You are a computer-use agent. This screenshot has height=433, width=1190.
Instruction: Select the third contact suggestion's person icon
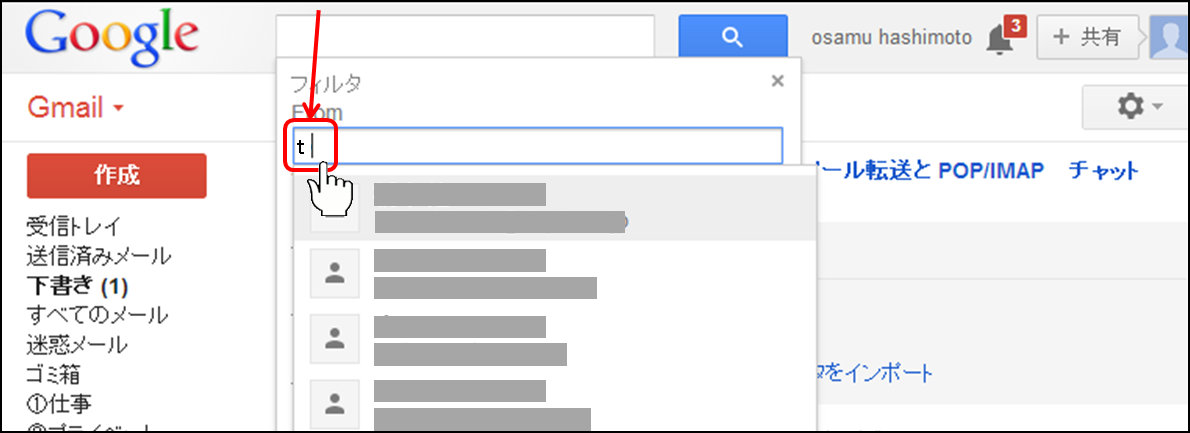tap(335, 339)
